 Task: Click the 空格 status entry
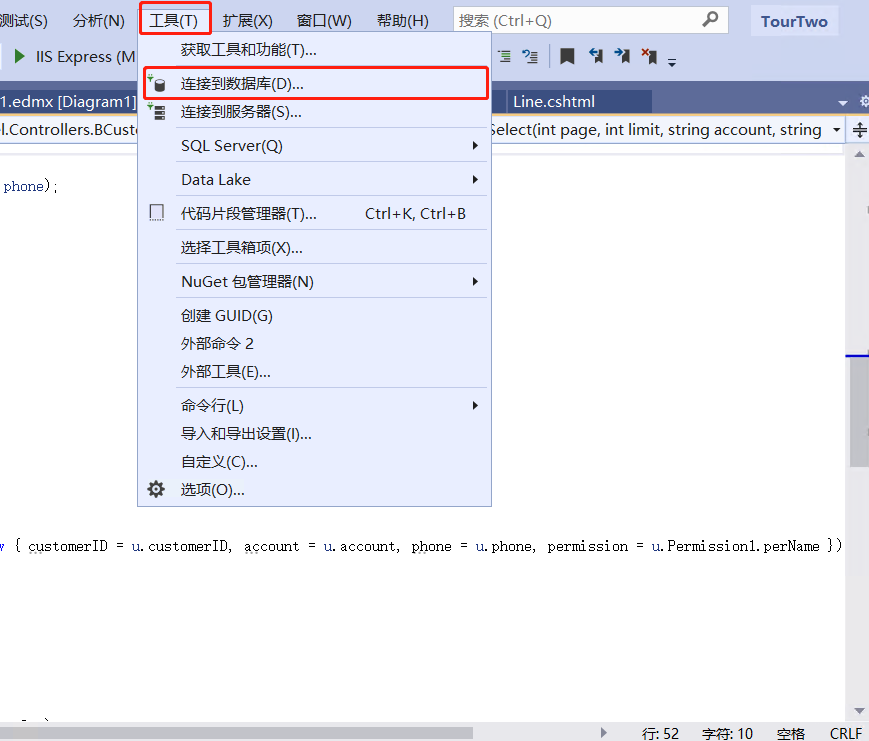coord(791,734)
